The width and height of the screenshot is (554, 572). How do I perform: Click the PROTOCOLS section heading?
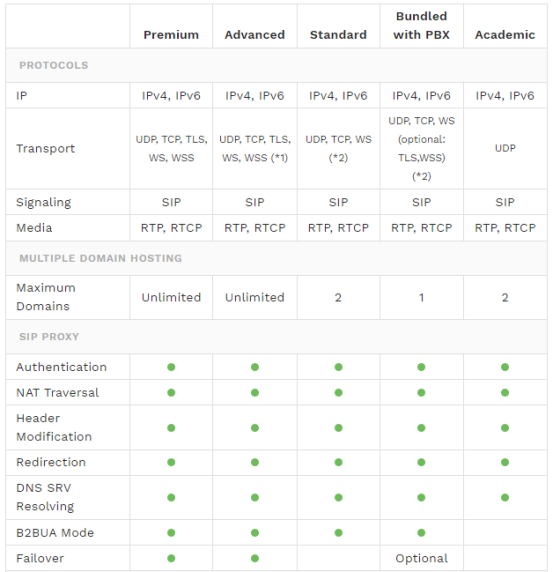point(54,65)
